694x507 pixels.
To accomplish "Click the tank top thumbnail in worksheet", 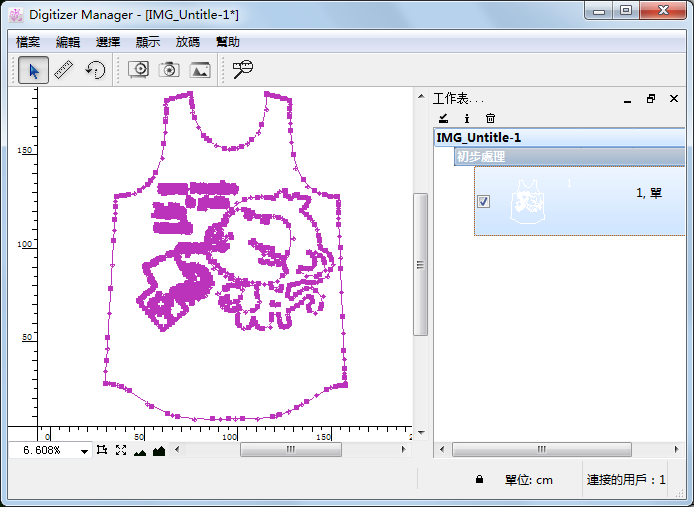I will point(528,201).
